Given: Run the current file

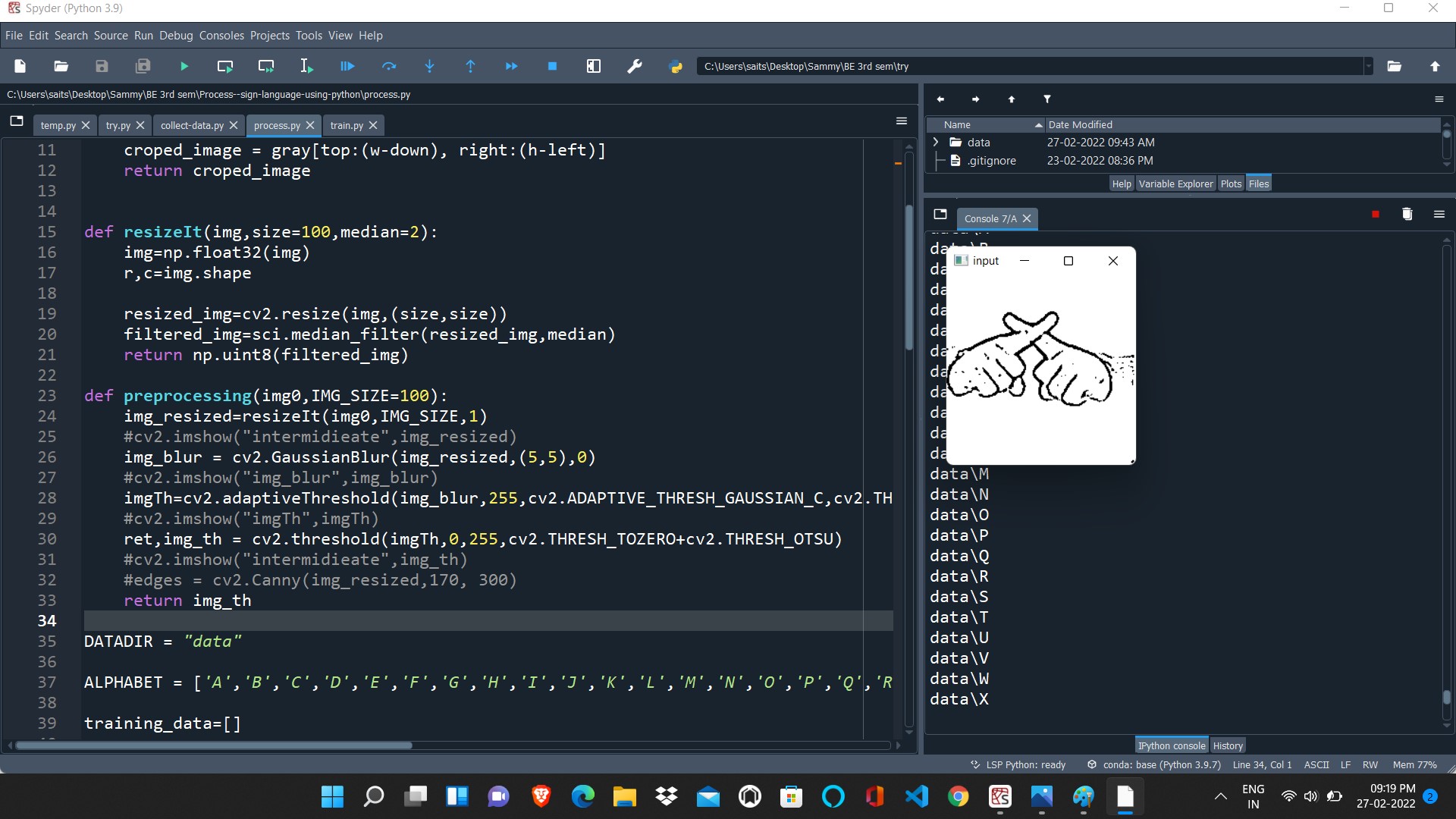Looking at the screenshot, I should tap(184, 66).
